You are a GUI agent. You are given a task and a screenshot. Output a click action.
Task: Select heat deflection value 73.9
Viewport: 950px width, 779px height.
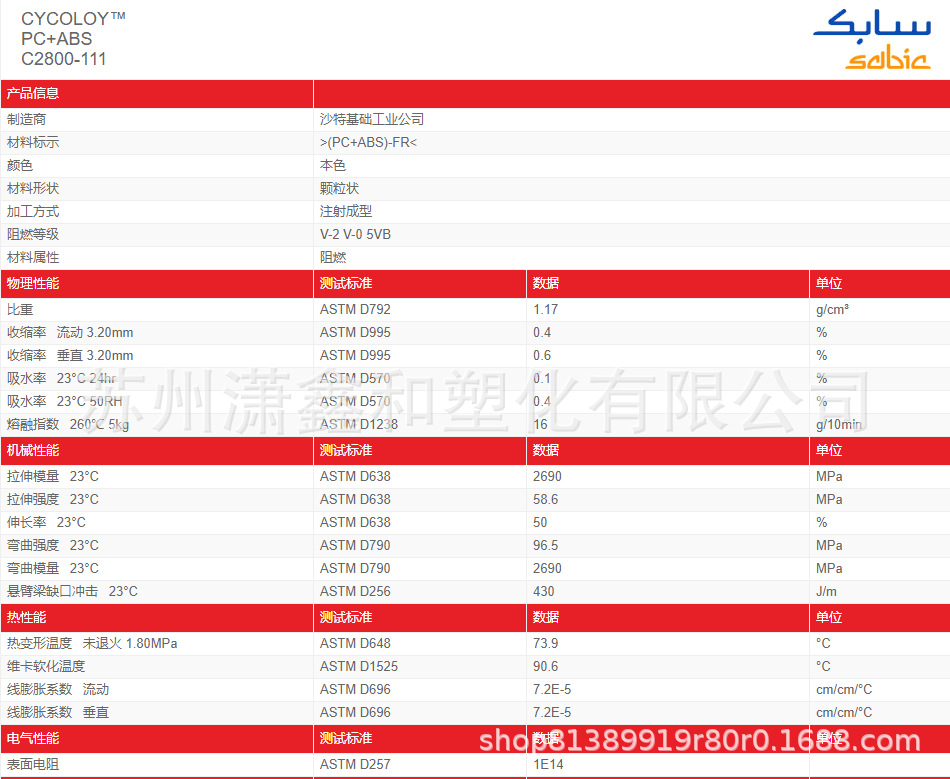pos(545,644)
